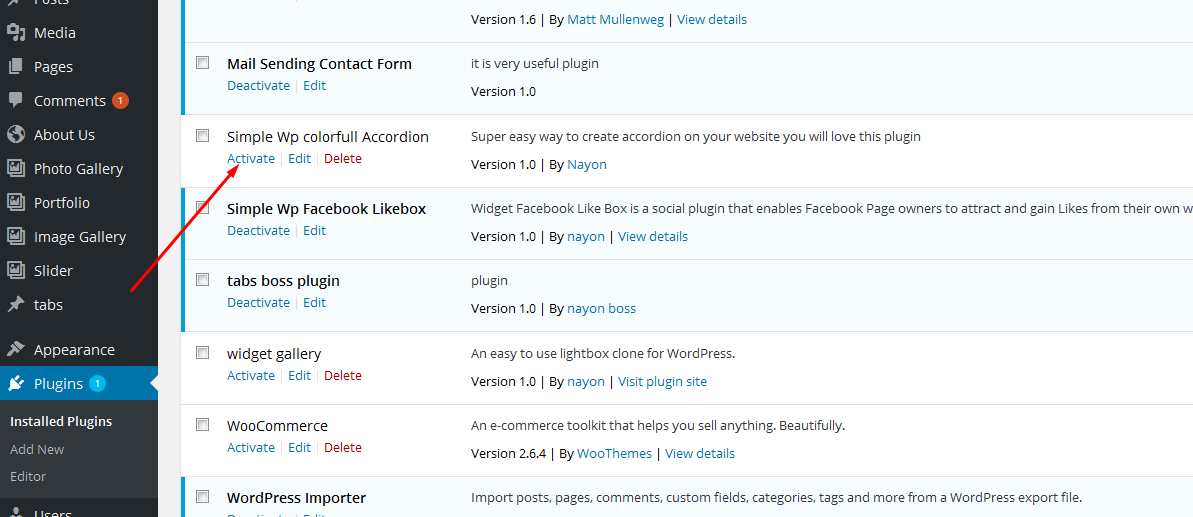View details for WooCommerce
This screenshot has height=517, width=1193.
[700, 453]
